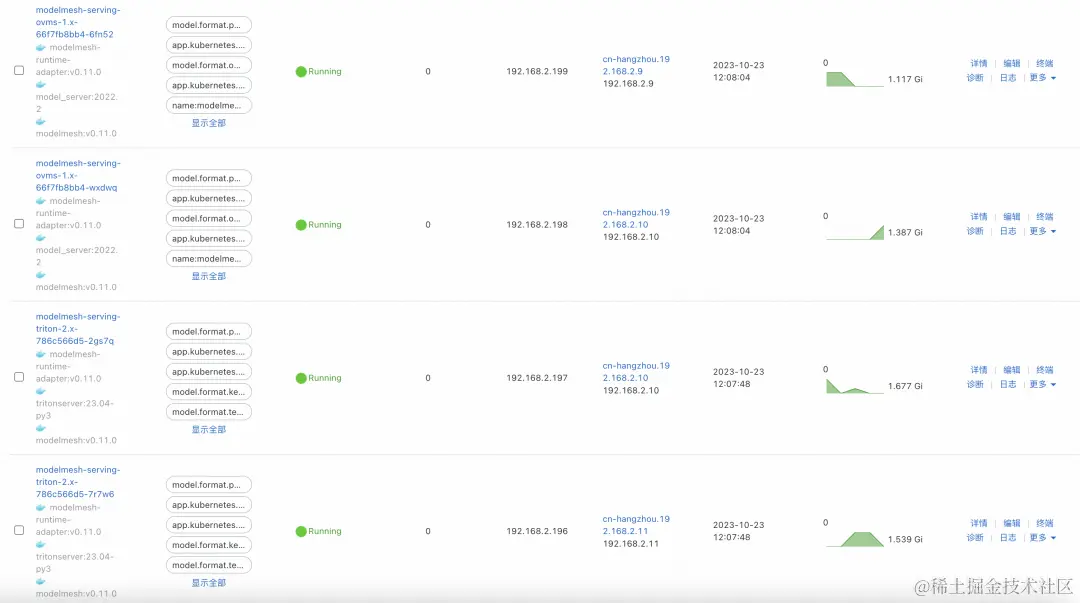Click green Running status dot for IP 192.168.2.197

(x=301, y=378)
